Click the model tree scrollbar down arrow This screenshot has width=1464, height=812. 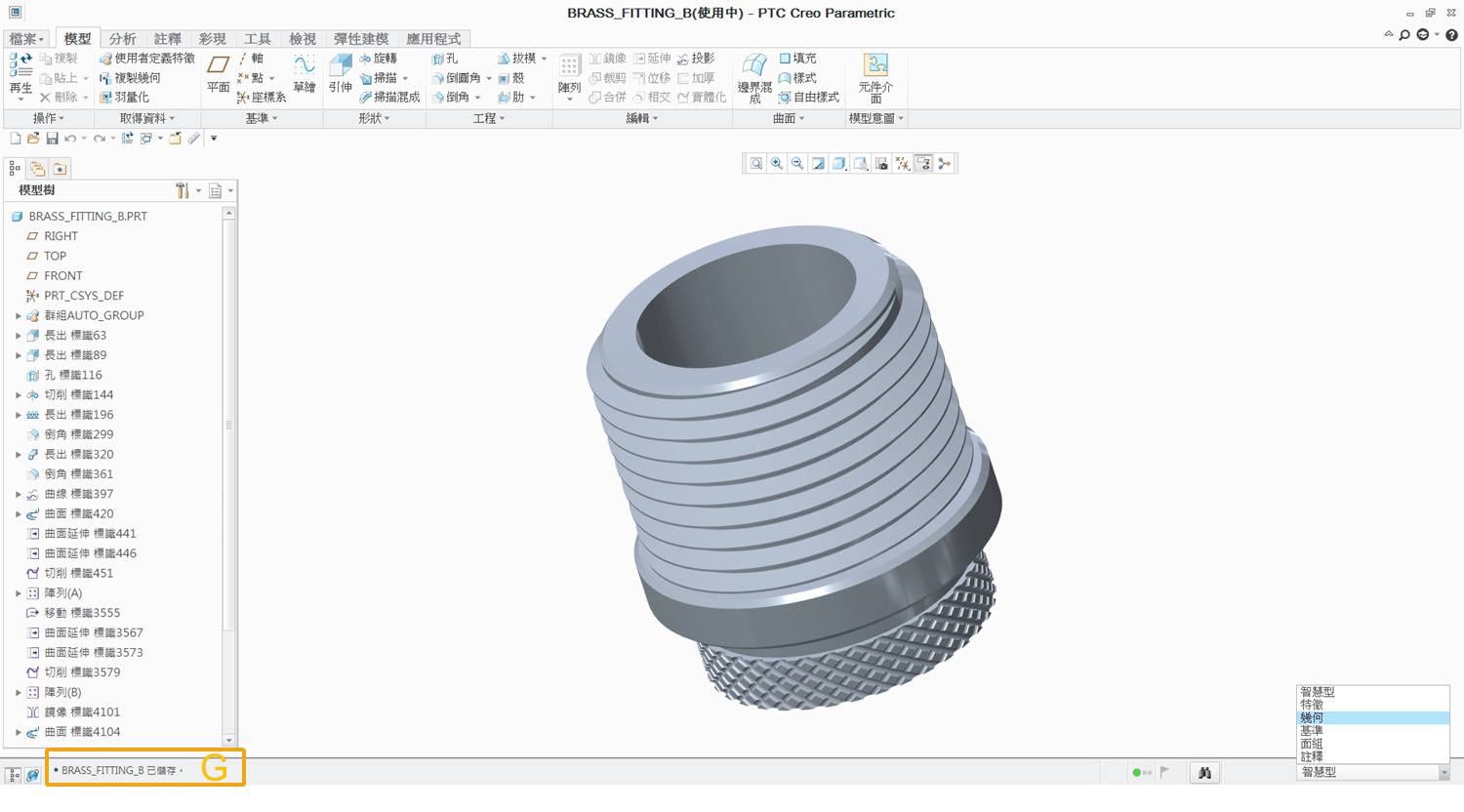click(228, 740)
